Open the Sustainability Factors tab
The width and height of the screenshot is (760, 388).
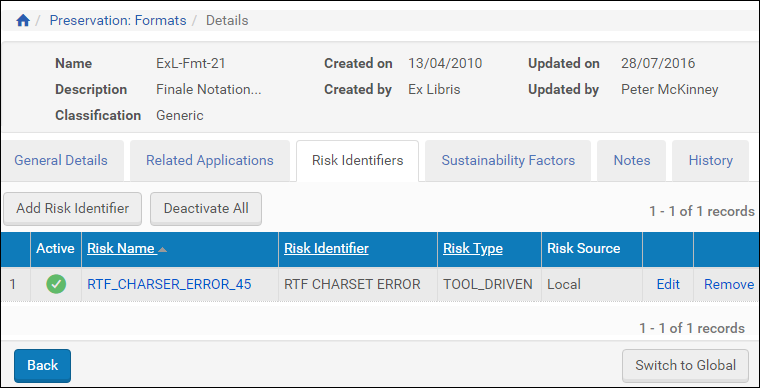coord(508,160)
